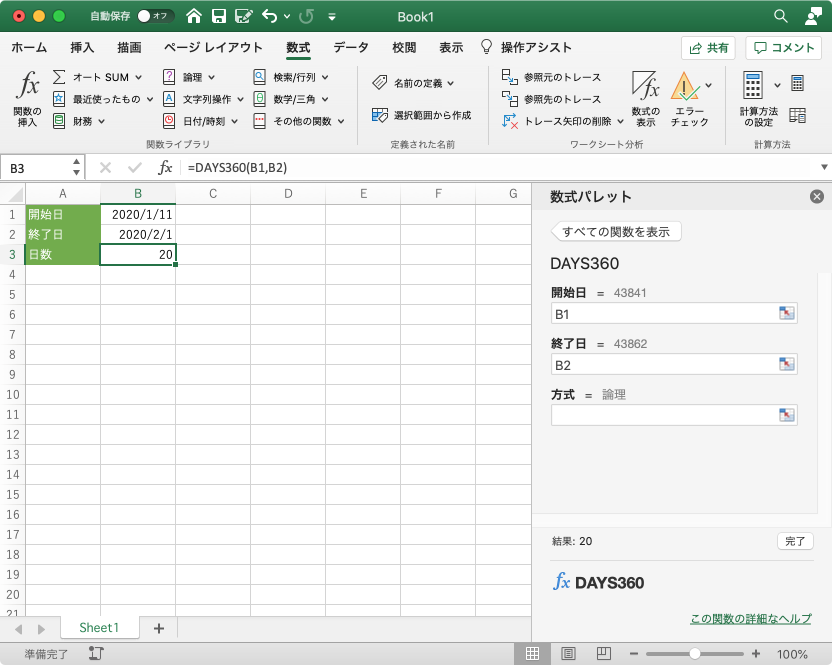
Task: Open detailed help link for this function
Action: (x=750, y=618)
